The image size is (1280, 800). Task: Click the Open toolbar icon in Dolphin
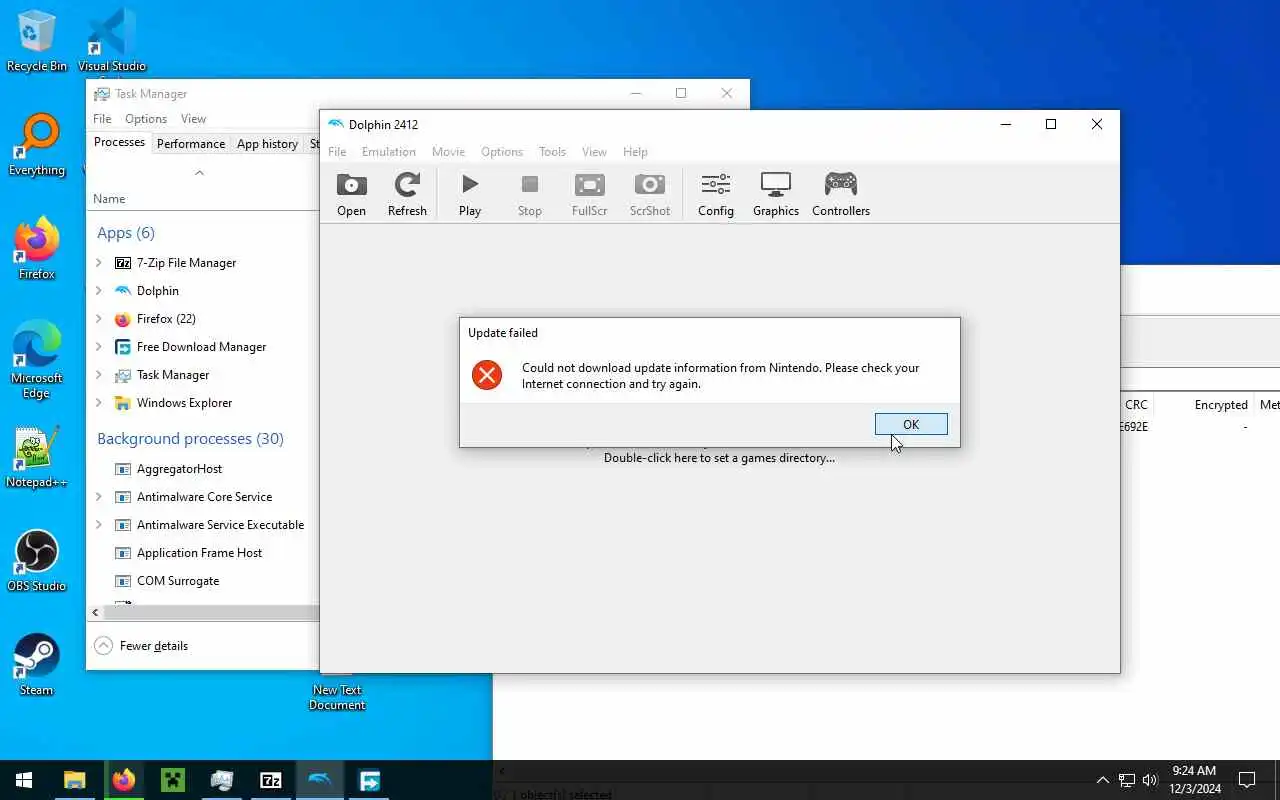(351, 194)
